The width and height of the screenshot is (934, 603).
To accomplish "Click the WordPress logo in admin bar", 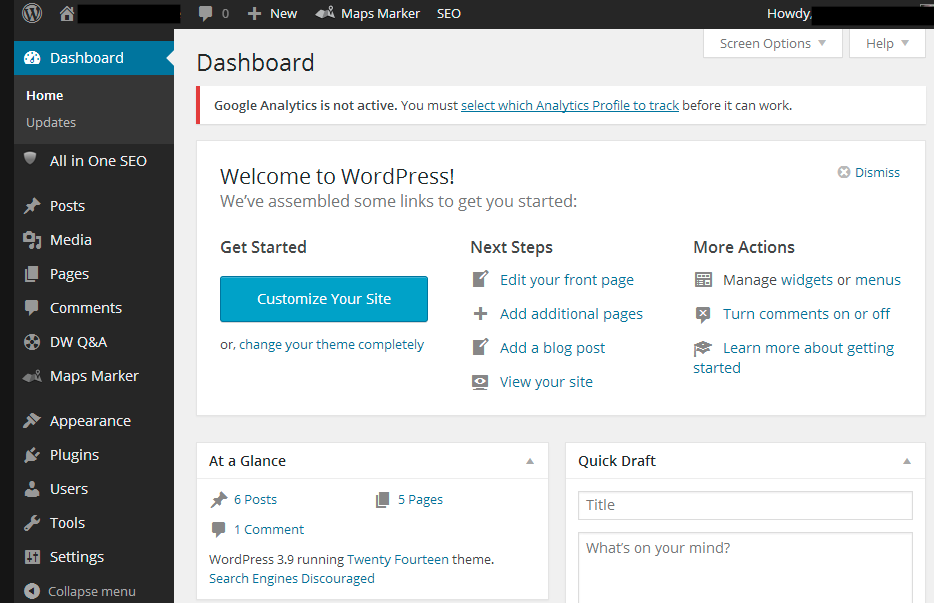I will (32, 14).
